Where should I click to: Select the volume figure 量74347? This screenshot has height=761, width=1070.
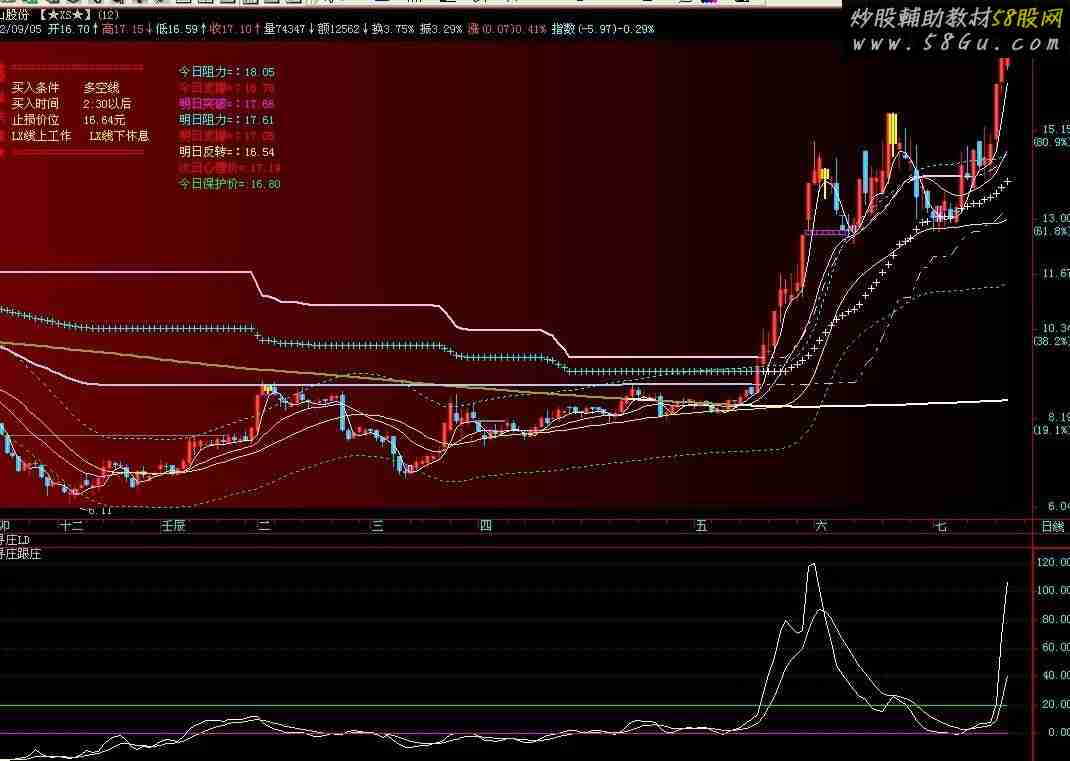coord(285,29)
